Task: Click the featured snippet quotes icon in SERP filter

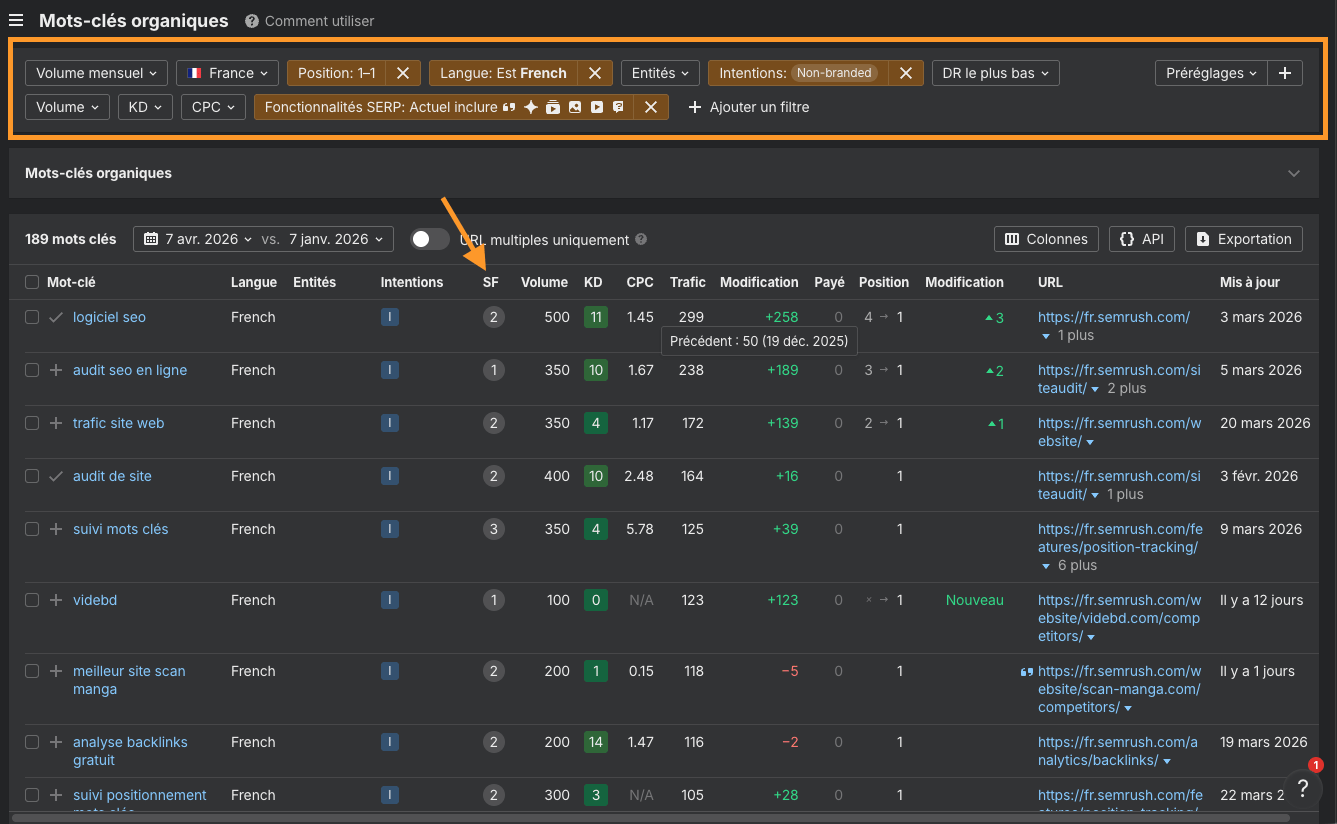Action: 508,107
